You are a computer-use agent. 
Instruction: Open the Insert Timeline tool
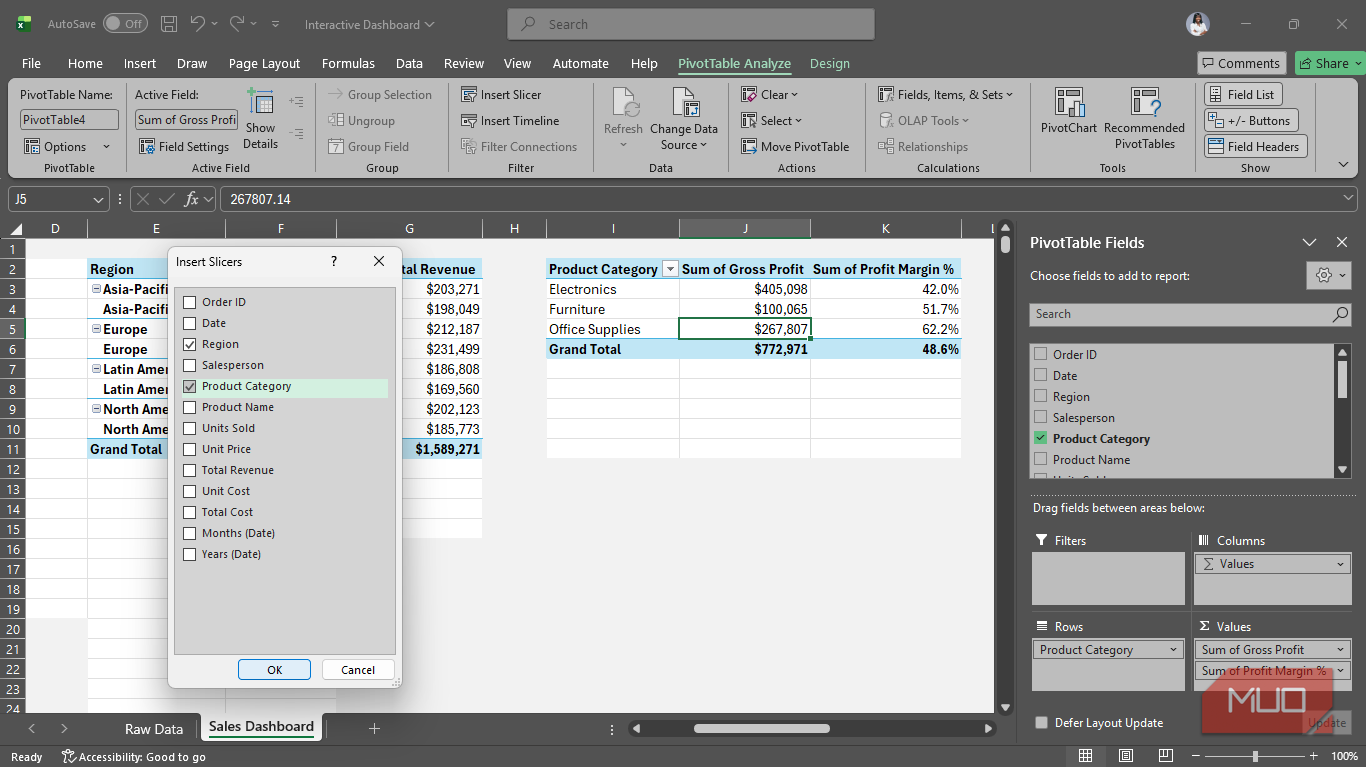510,121
